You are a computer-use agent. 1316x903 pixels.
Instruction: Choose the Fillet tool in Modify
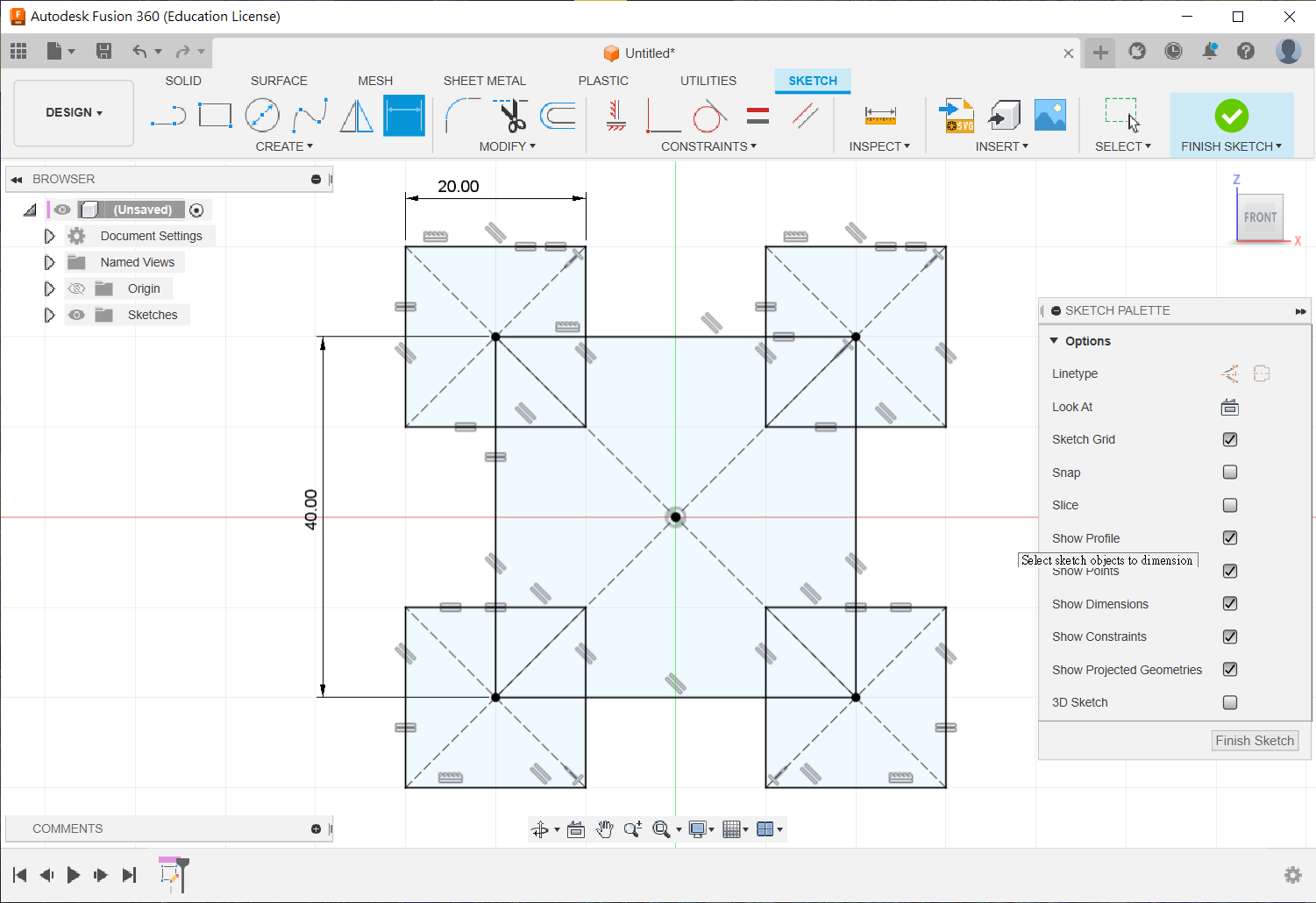tap(462, 116)
